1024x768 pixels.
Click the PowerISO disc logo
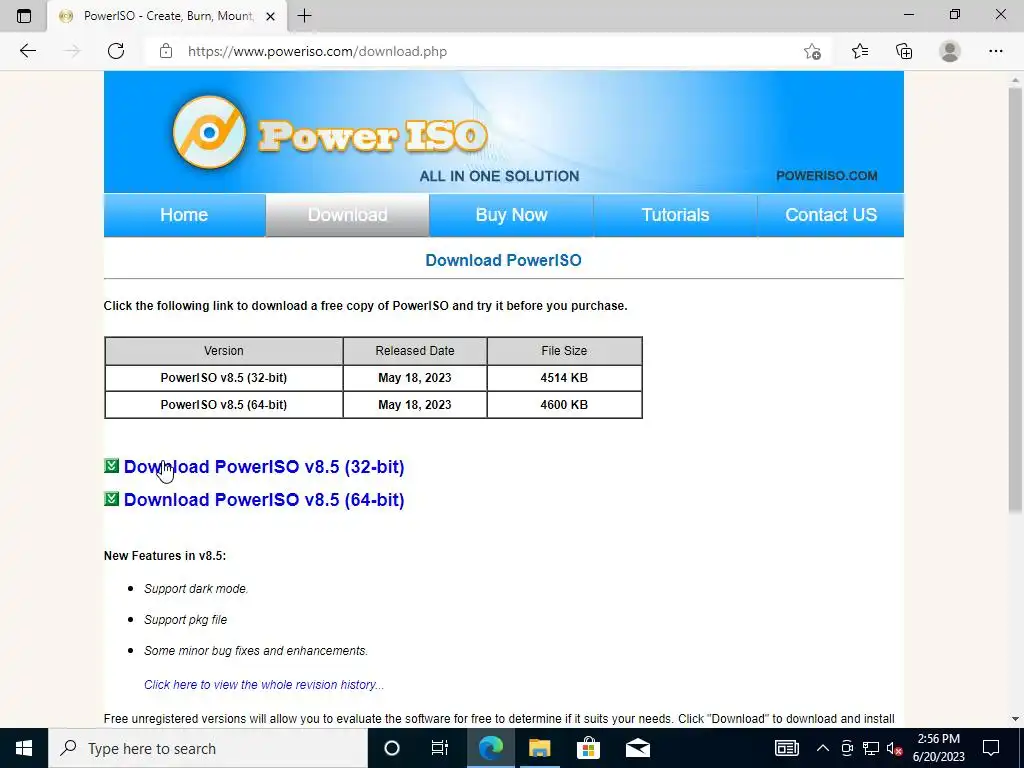pos(209,132)
